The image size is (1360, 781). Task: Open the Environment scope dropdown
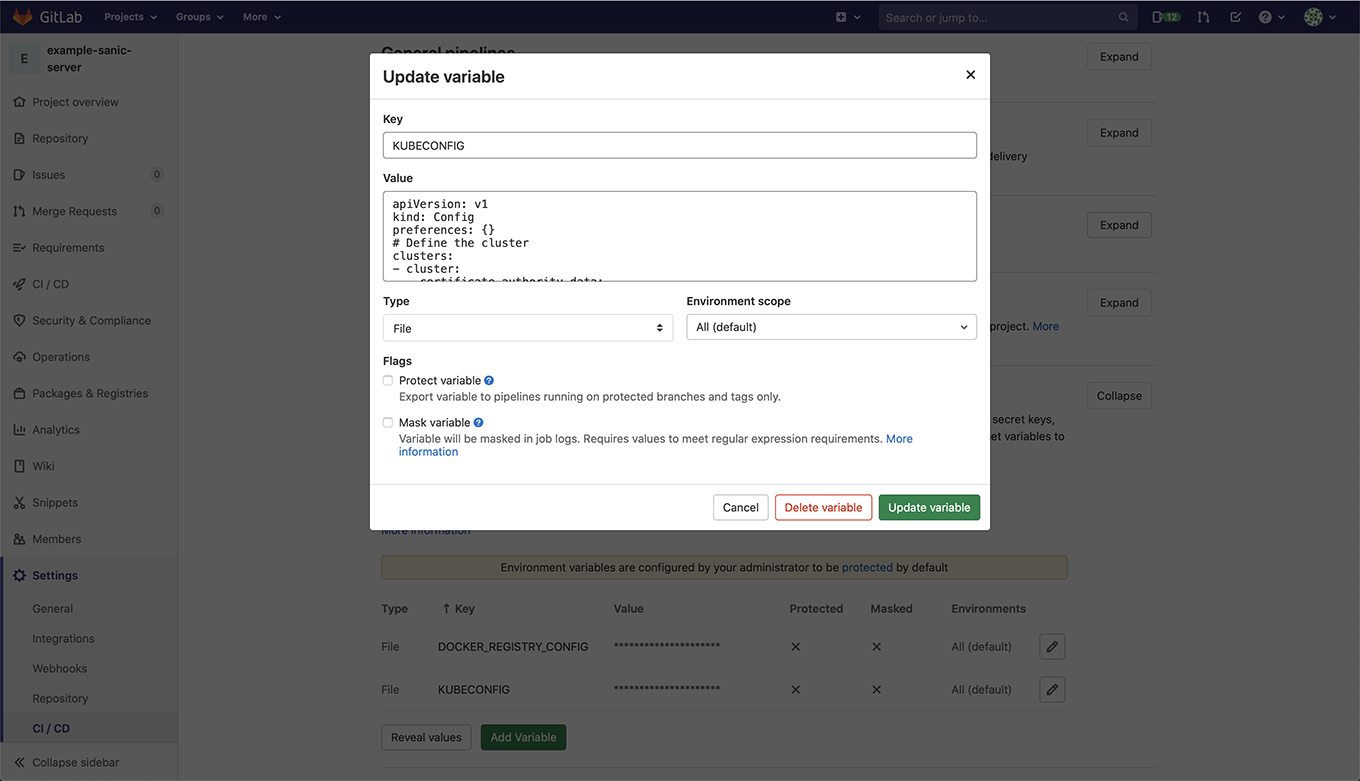click(831, 326)
